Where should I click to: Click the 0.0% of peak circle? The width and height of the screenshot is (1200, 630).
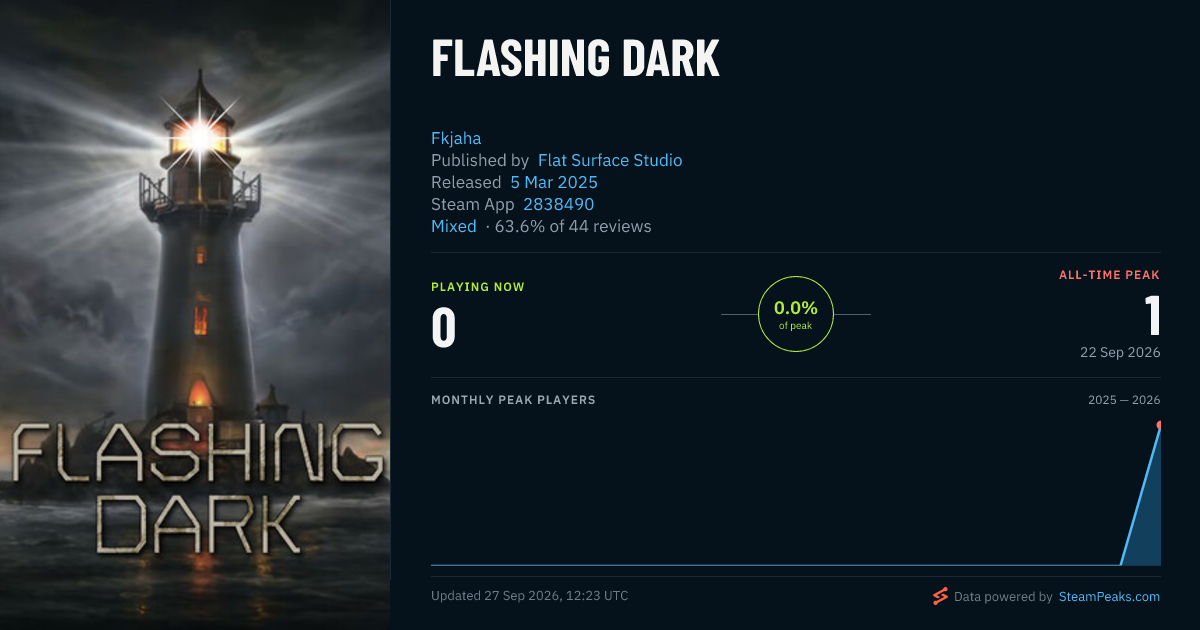[x=796, y=314]
